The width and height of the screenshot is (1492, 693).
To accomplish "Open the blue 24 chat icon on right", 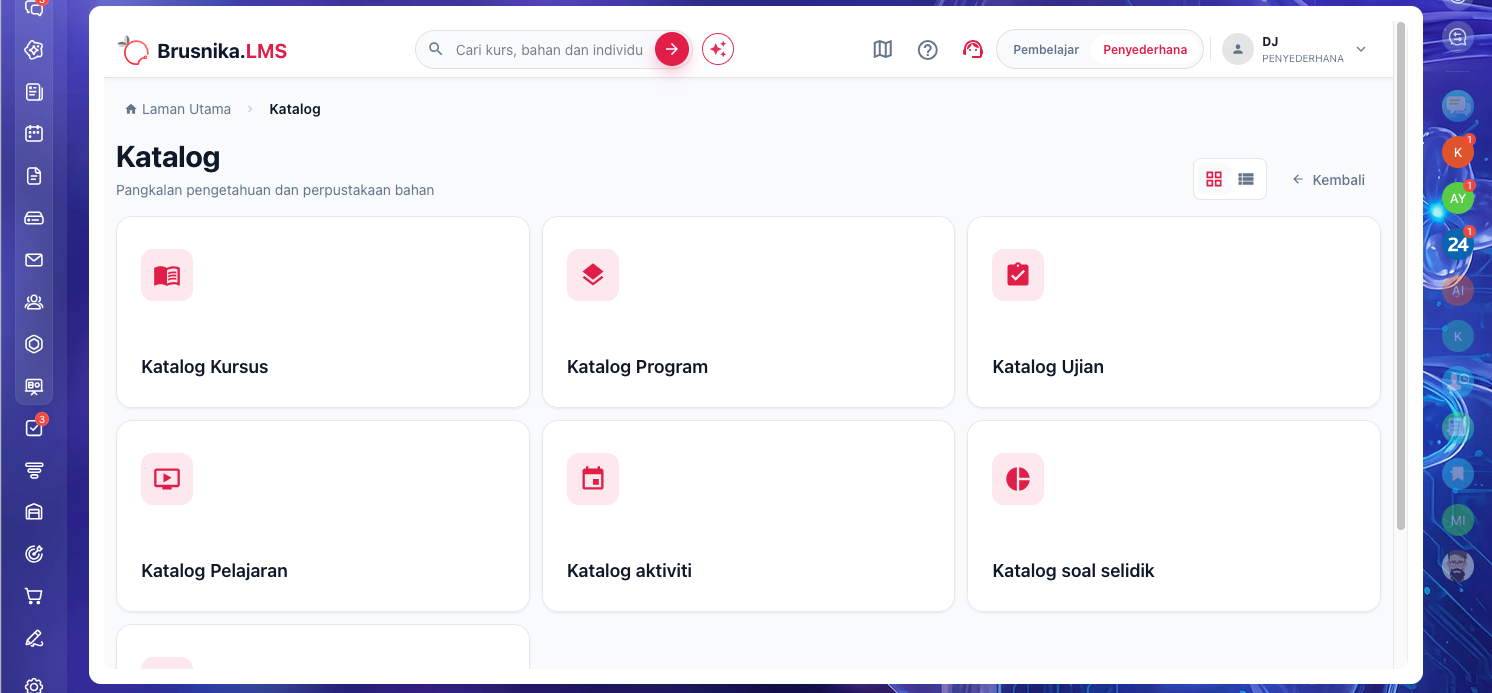I will click(1458, 244).
